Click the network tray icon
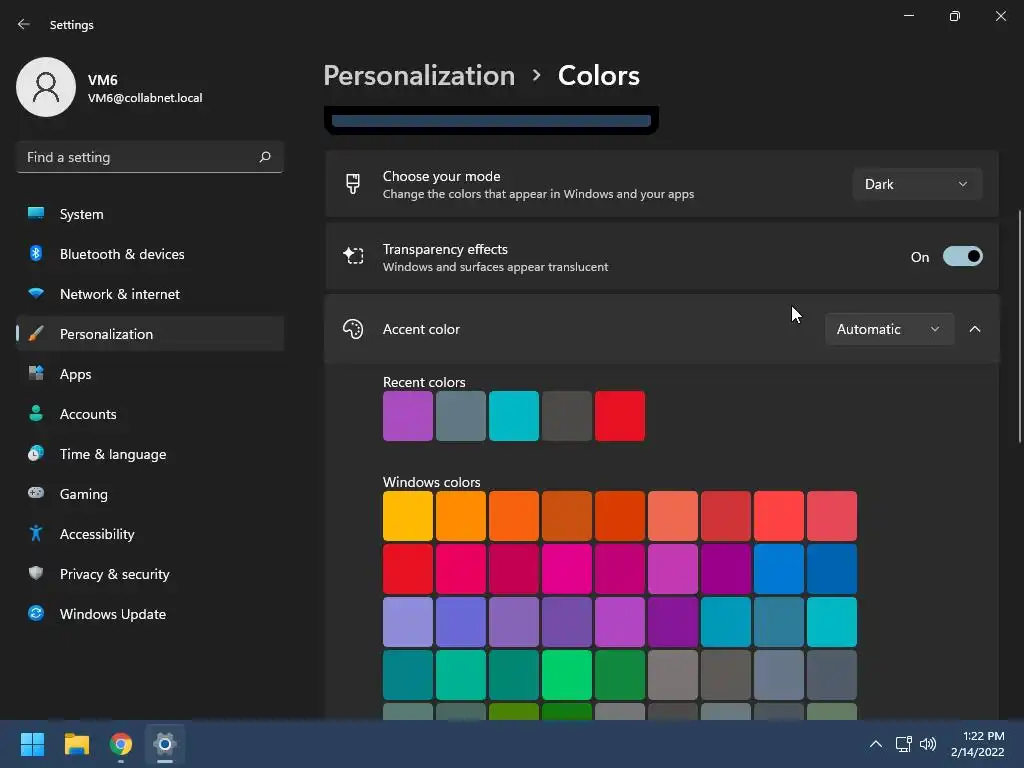The width and height of the screenshot is (1024, 768). (x=903, y=744)
